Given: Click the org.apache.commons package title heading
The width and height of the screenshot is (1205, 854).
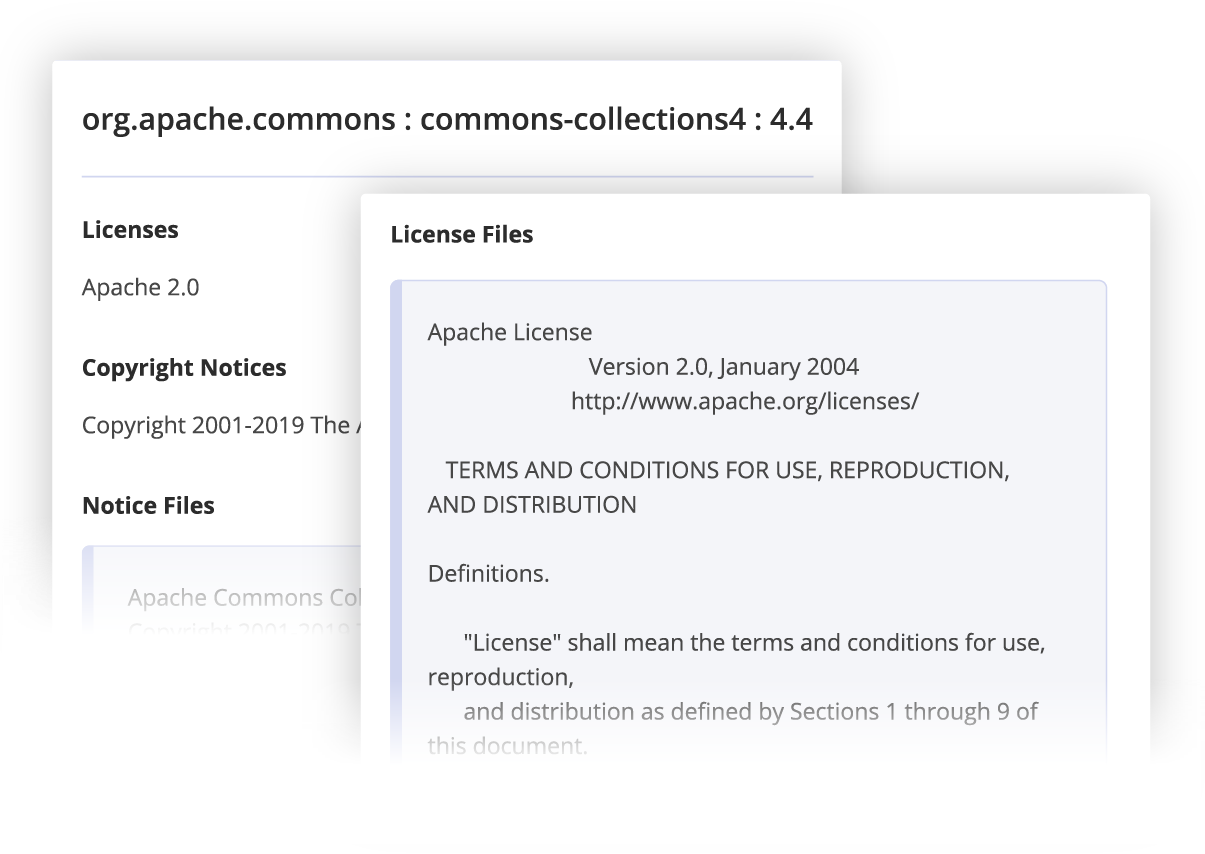Looking at the screenshot, I should pyautogui.click(x=447, y=120).
